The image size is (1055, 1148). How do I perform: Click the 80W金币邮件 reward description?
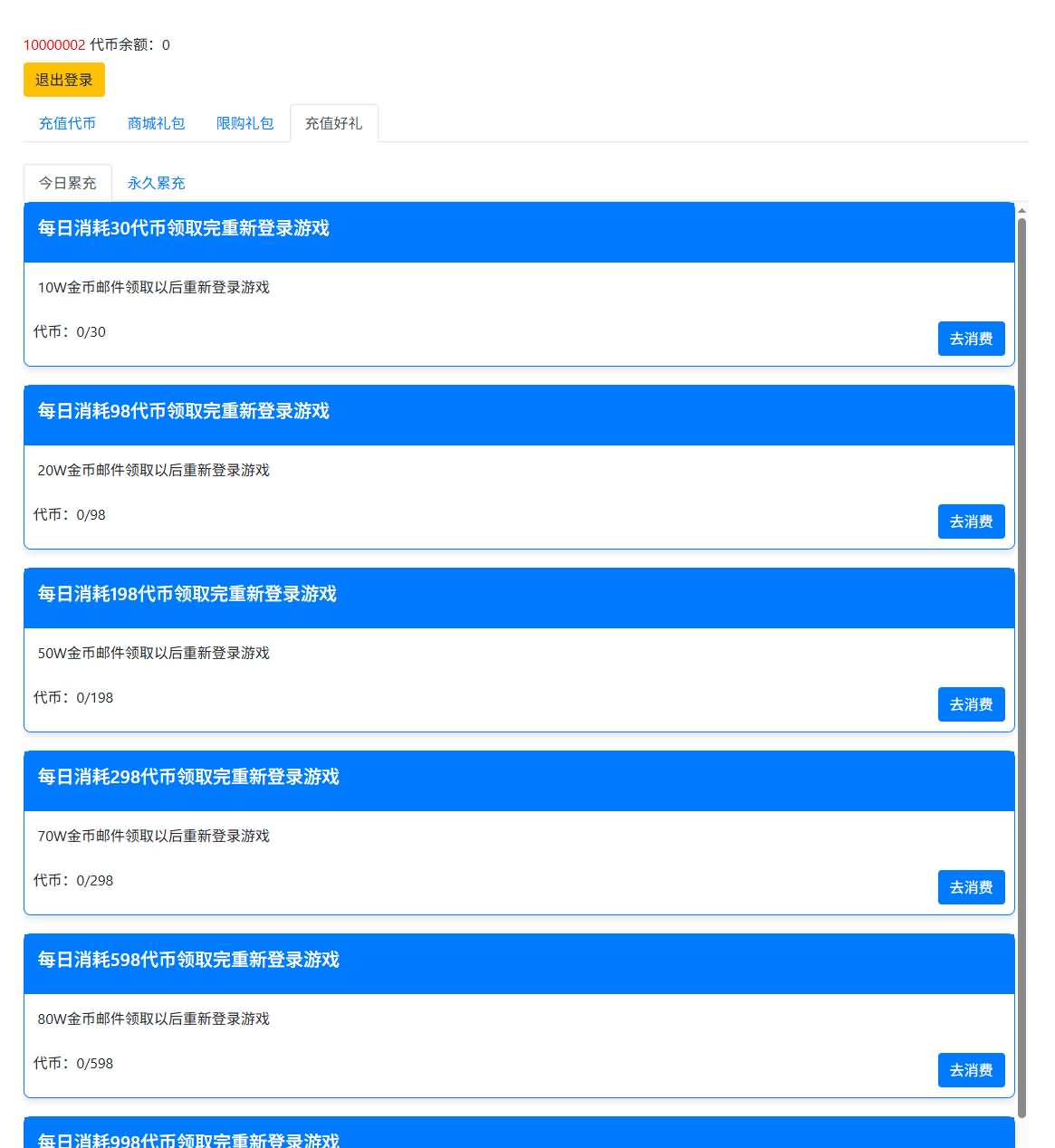tap(152, 1019)
